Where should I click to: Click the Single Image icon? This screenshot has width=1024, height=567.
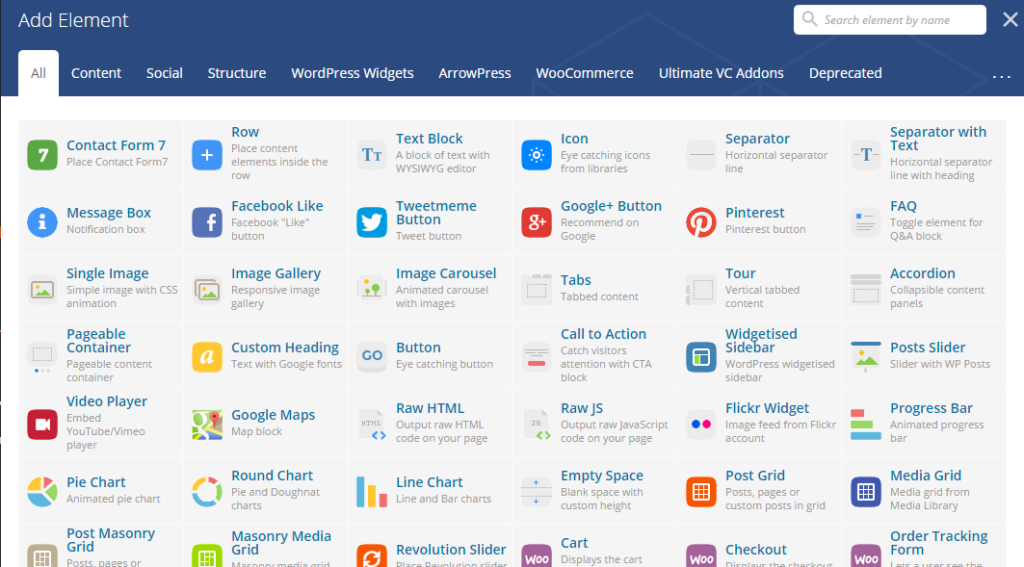point(42,289)
